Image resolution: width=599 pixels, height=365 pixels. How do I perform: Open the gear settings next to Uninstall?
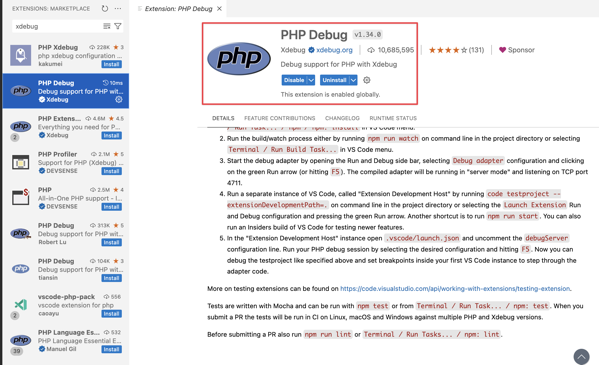pos(367,80)
